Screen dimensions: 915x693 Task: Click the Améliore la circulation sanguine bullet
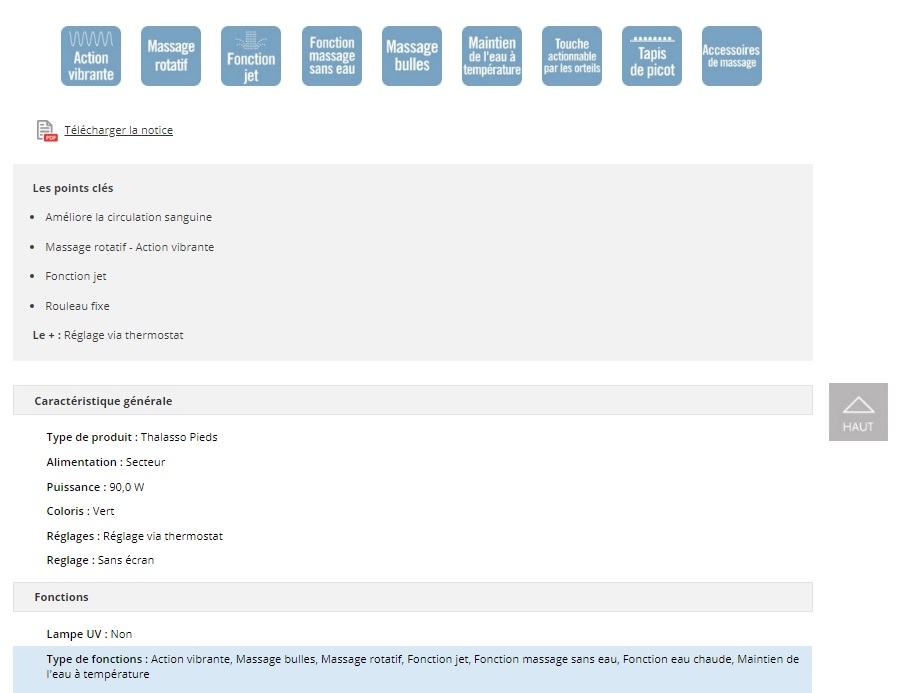click(x=128, y=217)
